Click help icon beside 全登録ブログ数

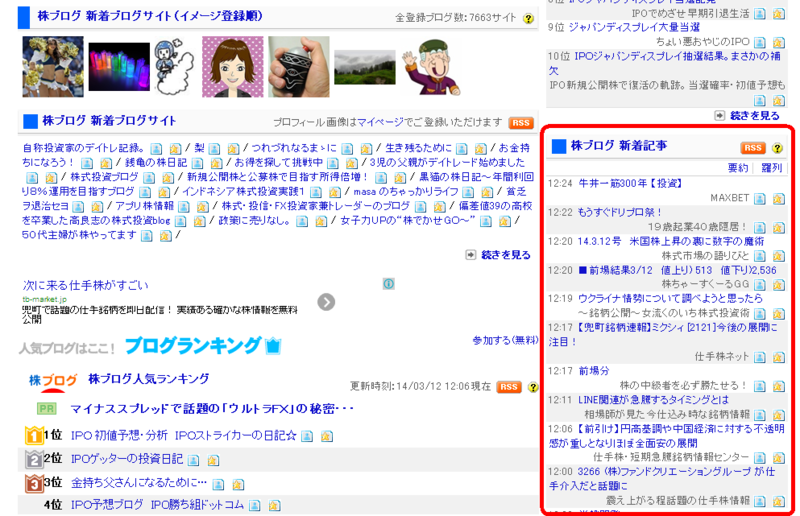[529, 18]
